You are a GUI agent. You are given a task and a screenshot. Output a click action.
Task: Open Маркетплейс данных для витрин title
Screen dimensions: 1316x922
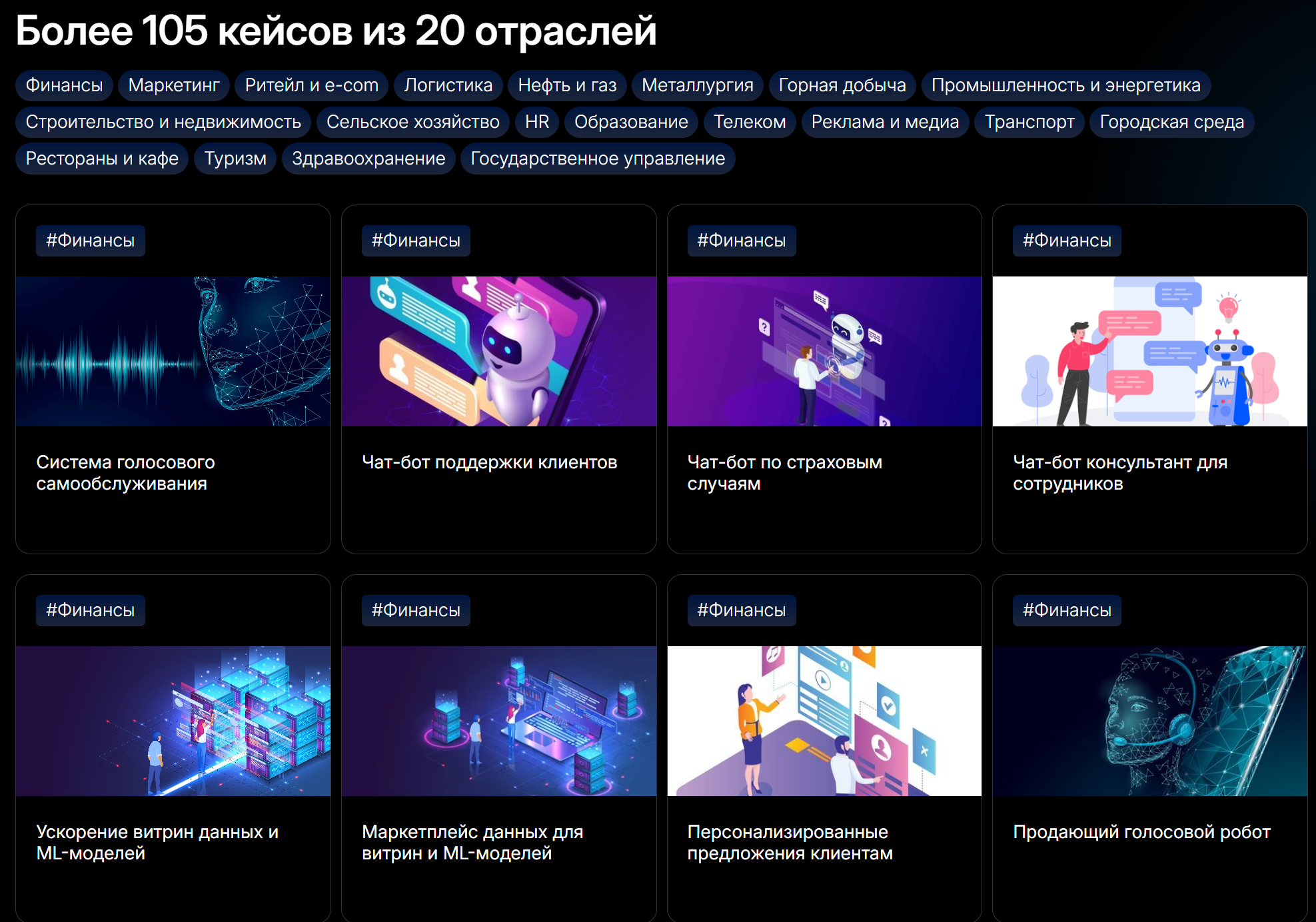click(472, 843)
